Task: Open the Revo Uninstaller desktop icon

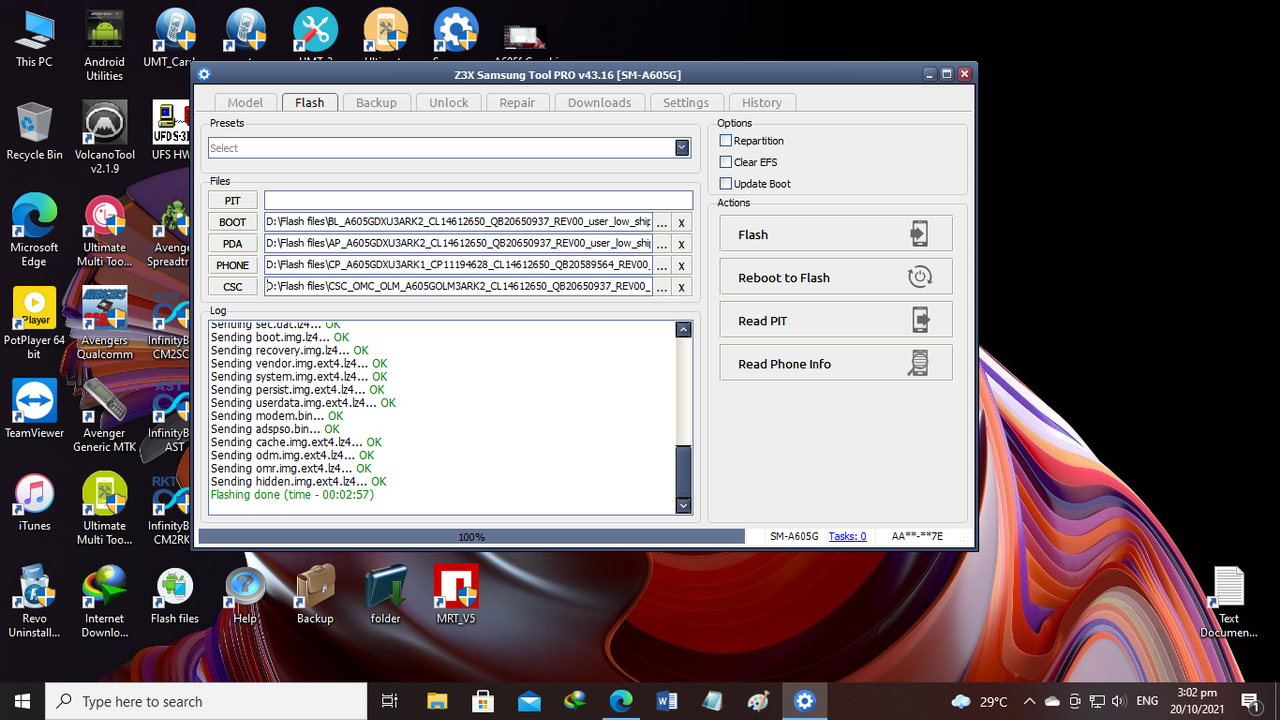Action: (34, 601)
